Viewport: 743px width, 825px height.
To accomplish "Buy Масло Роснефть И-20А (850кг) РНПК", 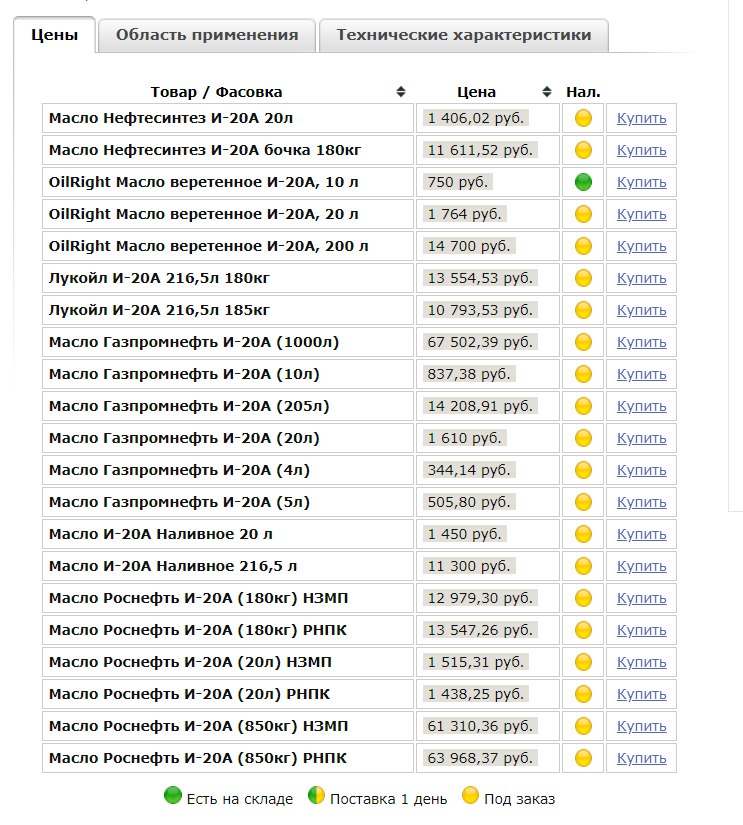I will coord(641,758).
